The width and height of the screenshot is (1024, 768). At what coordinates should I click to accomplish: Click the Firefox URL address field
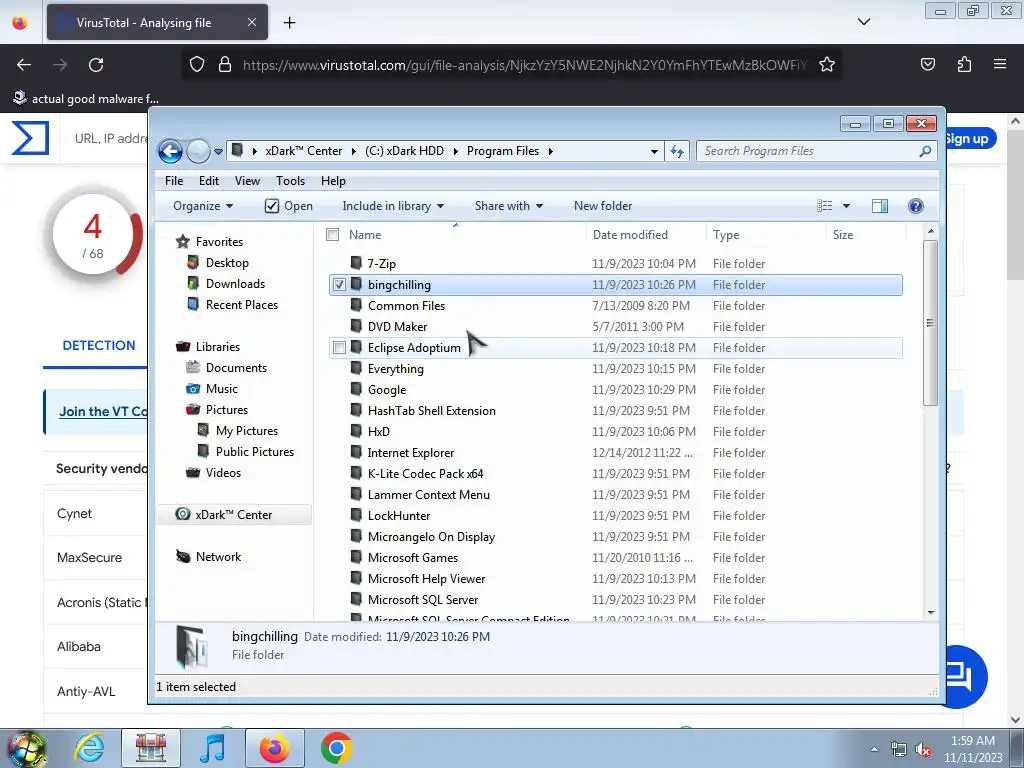(524, 65)
